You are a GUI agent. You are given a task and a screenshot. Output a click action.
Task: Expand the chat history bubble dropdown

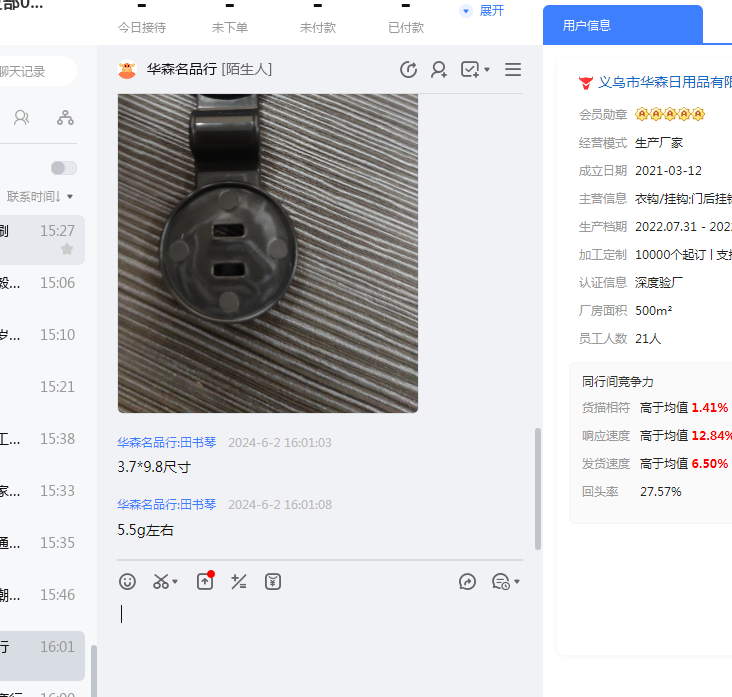506,581
